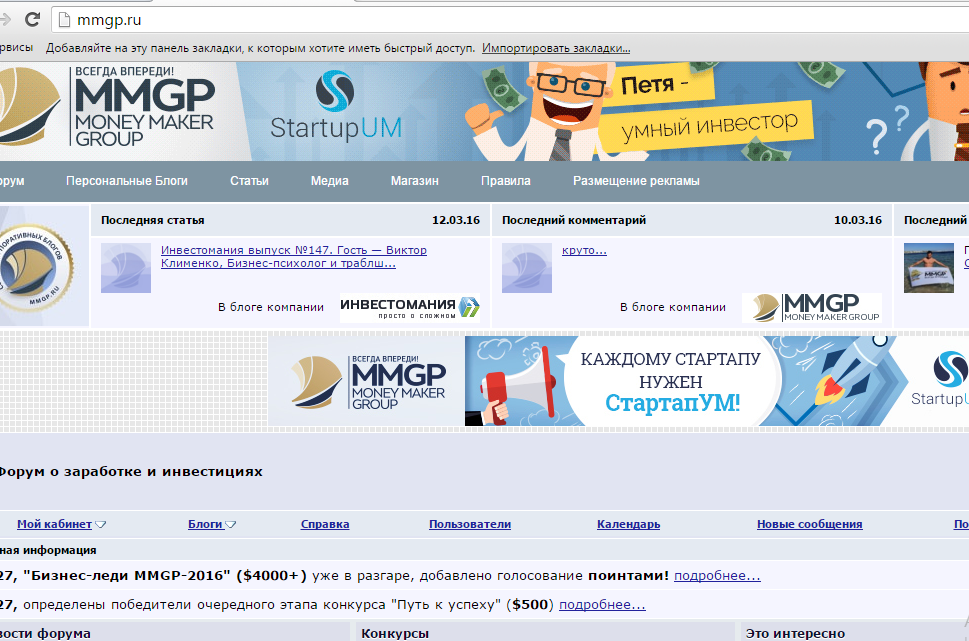Viewport: 969px width, 641px height.
Task: Click the avatar thumbnail beside круто comment
Action: click(527, 268)
